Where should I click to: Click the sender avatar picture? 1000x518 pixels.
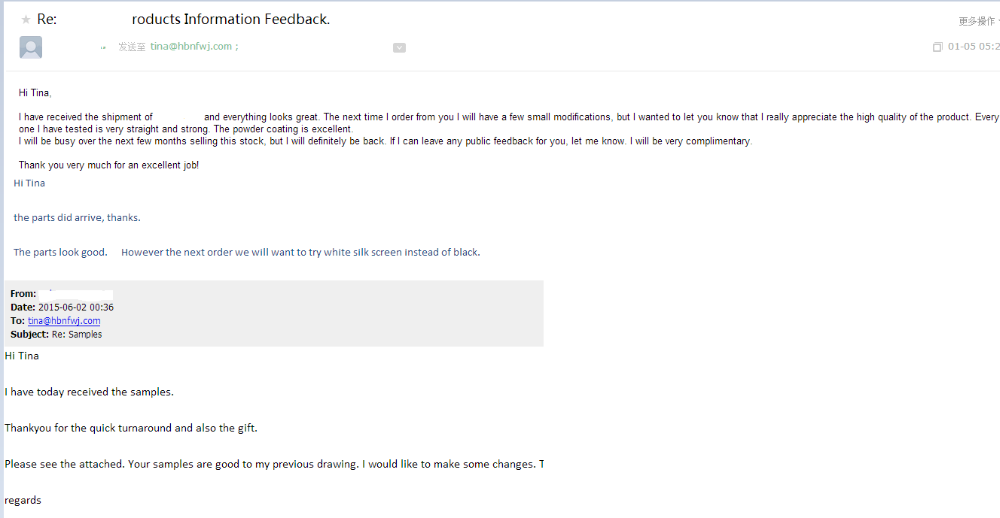31,47
